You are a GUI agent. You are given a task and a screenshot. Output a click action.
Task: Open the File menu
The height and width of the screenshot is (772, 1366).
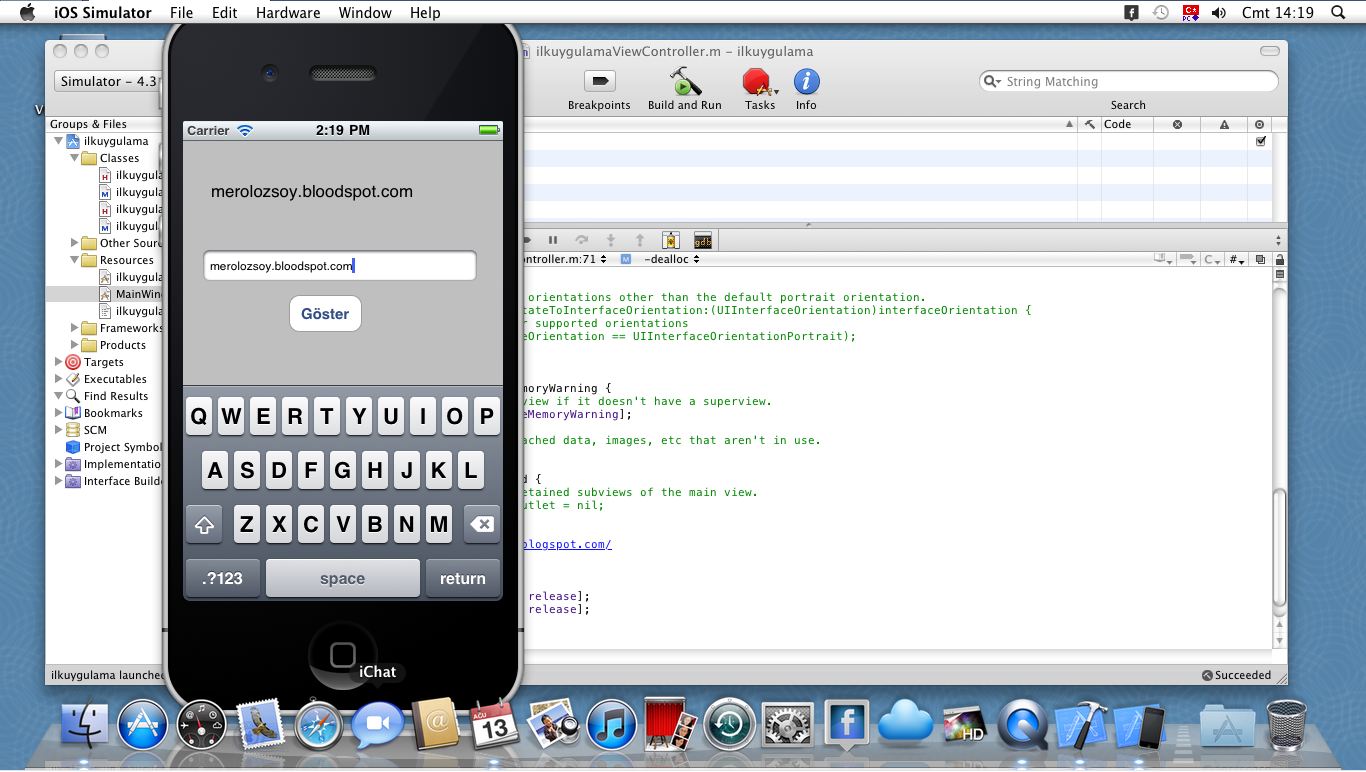tap(181, 13)
